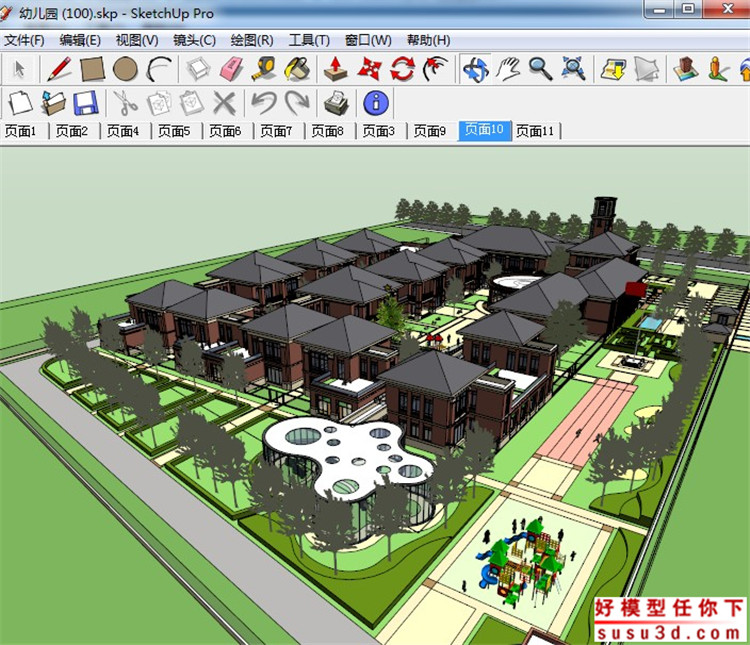The height and width of the screenshot is (645, 750).
Task: Select the active scene tab 页面10
Action: pos(485,130)
